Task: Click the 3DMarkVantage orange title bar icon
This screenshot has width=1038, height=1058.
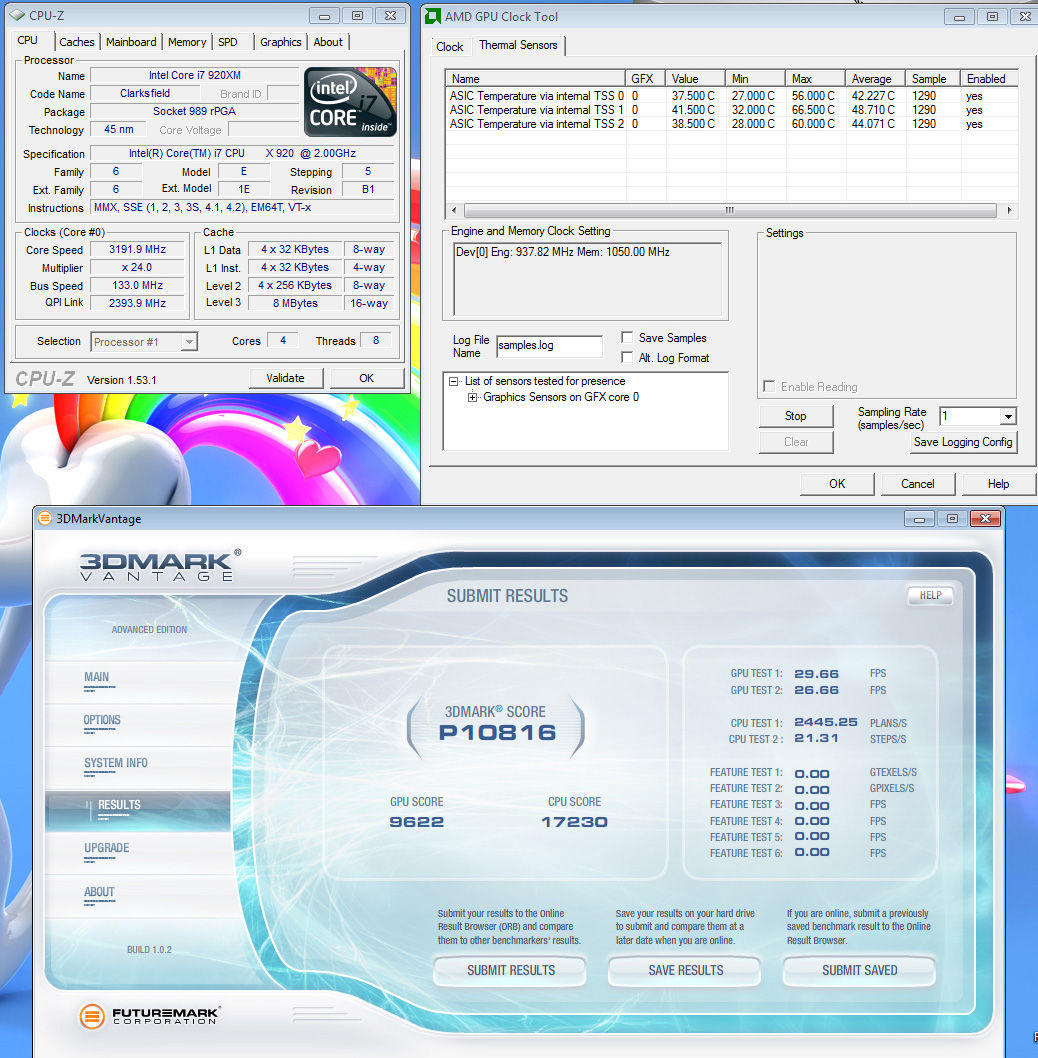Action: click(x=45, y=518)
